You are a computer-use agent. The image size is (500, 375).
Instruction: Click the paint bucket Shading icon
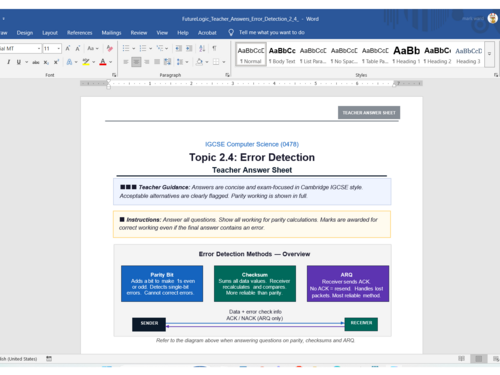199,62
